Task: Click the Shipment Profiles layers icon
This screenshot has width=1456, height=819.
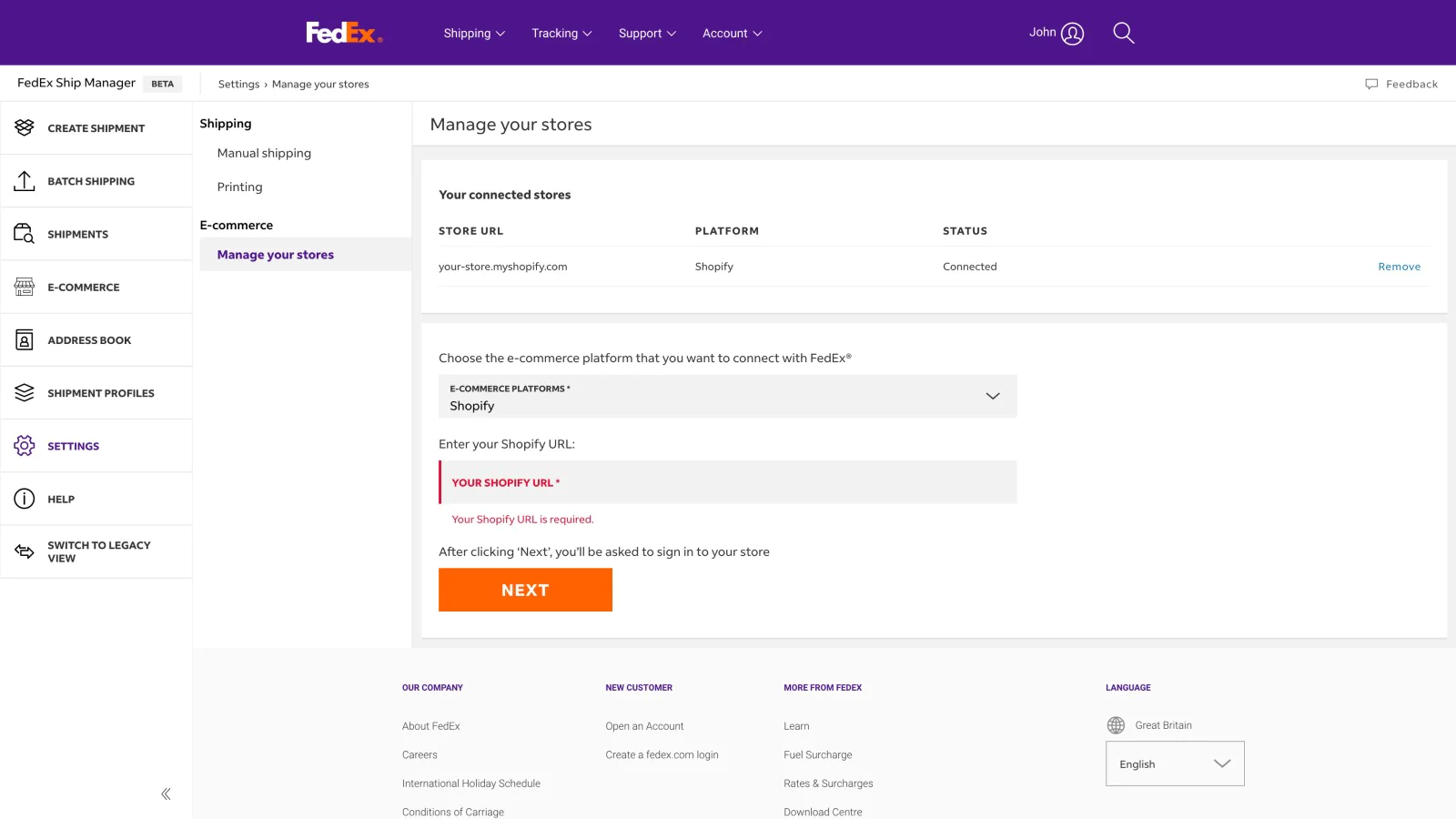Action: pos(25,393)
